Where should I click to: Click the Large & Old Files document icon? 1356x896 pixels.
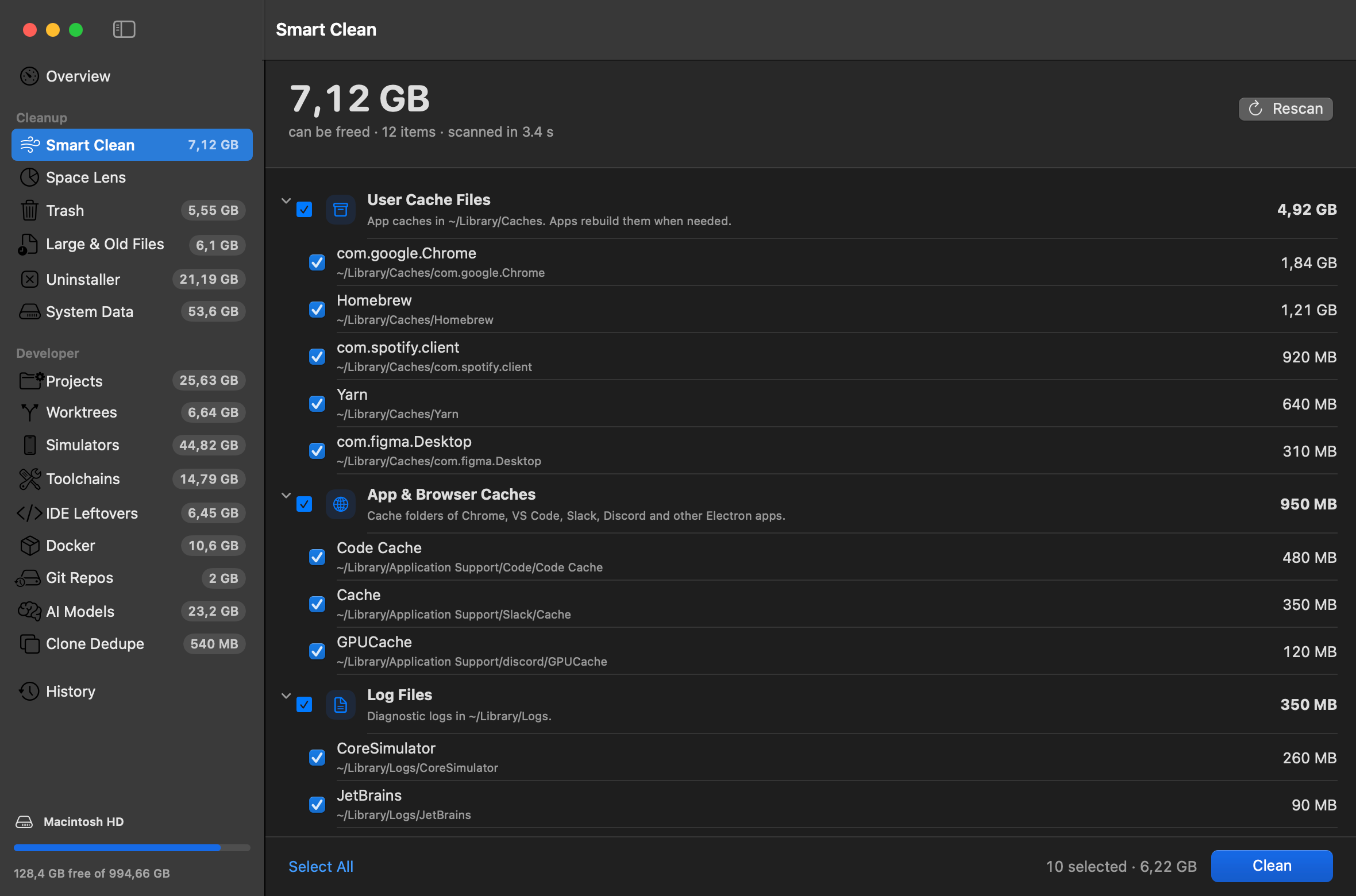pyautogui.click(x=28, y=245)
